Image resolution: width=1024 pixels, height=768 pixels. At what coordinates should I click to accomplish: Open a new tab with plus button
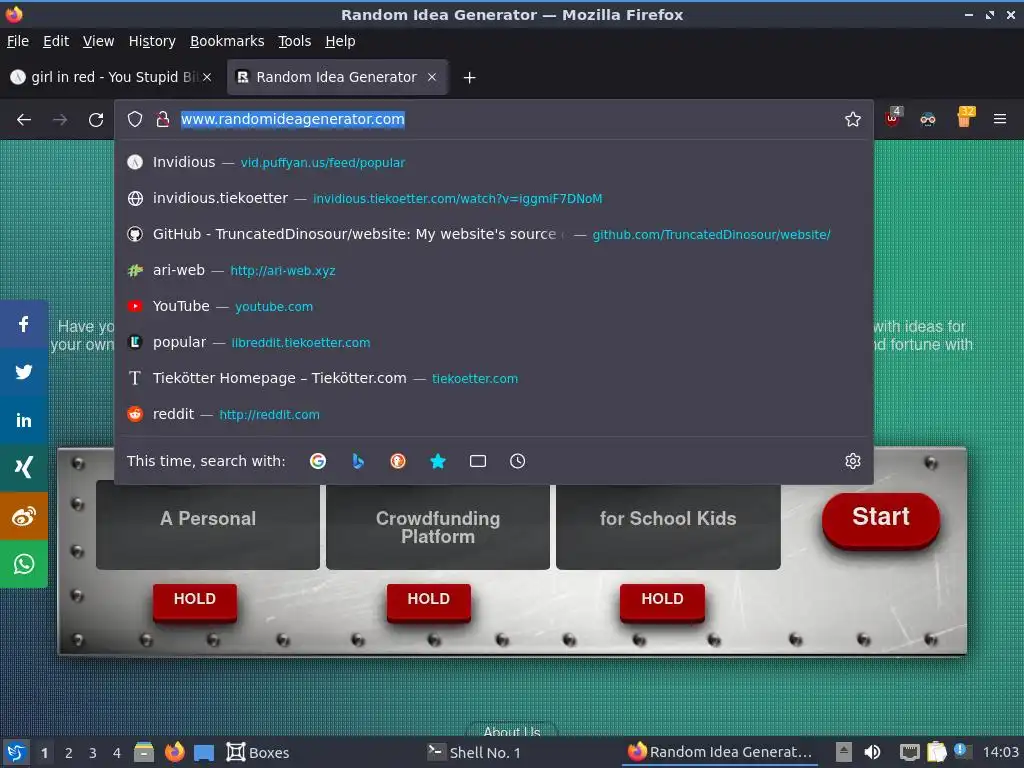(469, 78)
